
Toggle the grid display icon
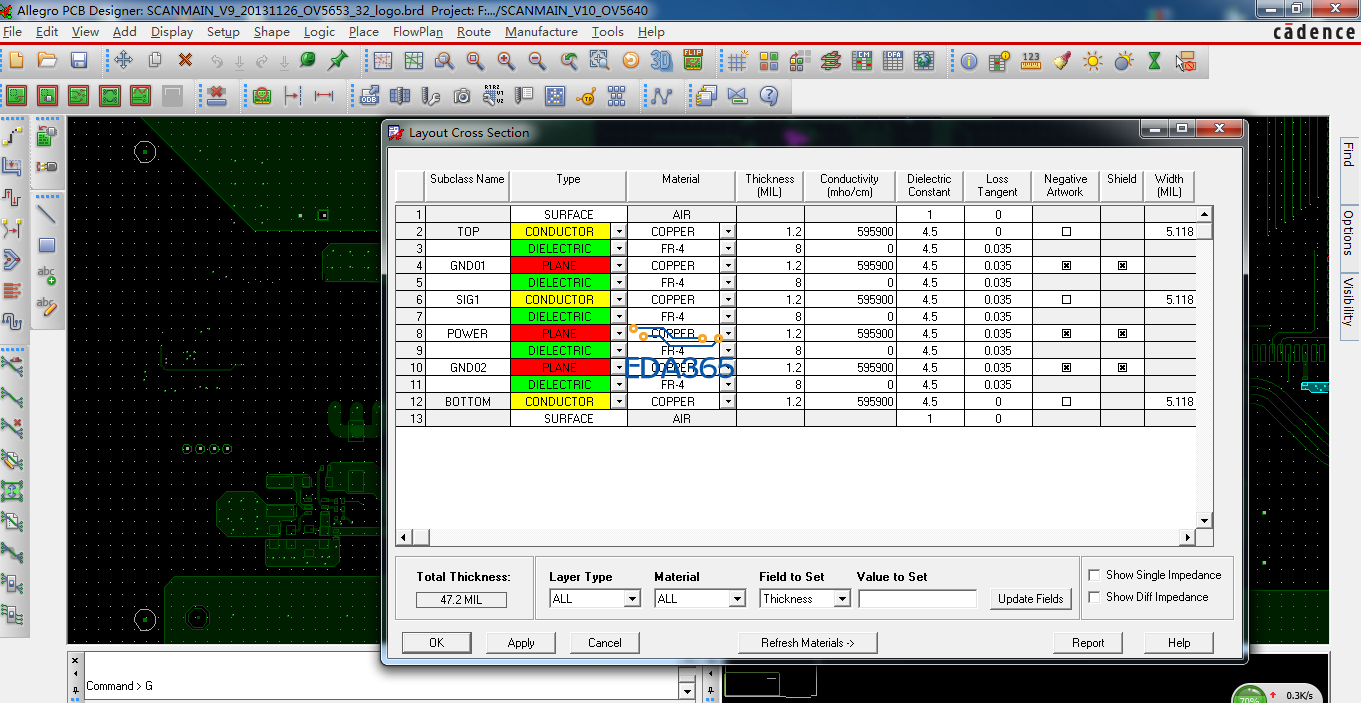737,61
